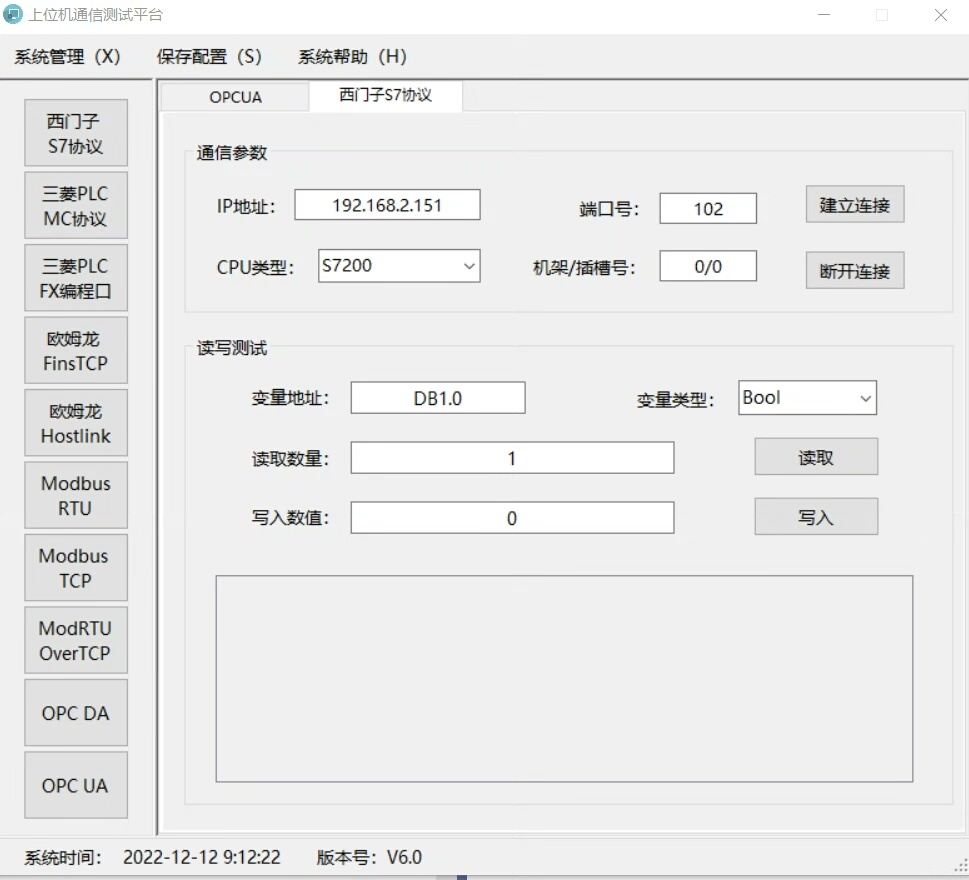Select the 西门子S7协议 tab

tap(385, 96)
